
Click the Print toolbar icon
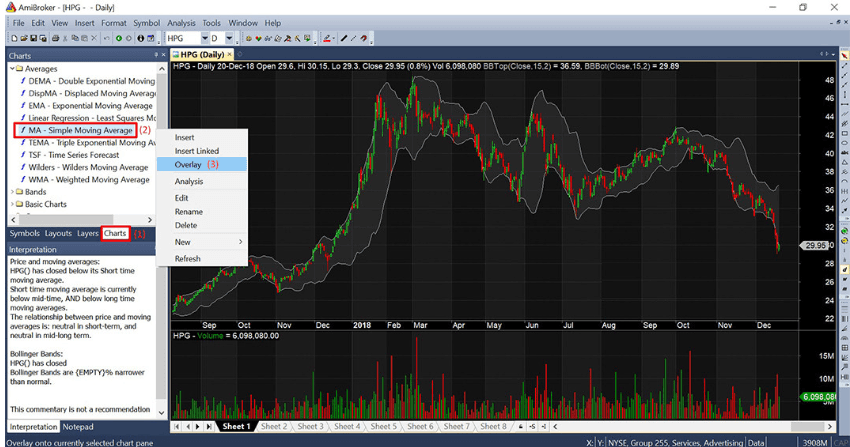click(x=55, y=38)
